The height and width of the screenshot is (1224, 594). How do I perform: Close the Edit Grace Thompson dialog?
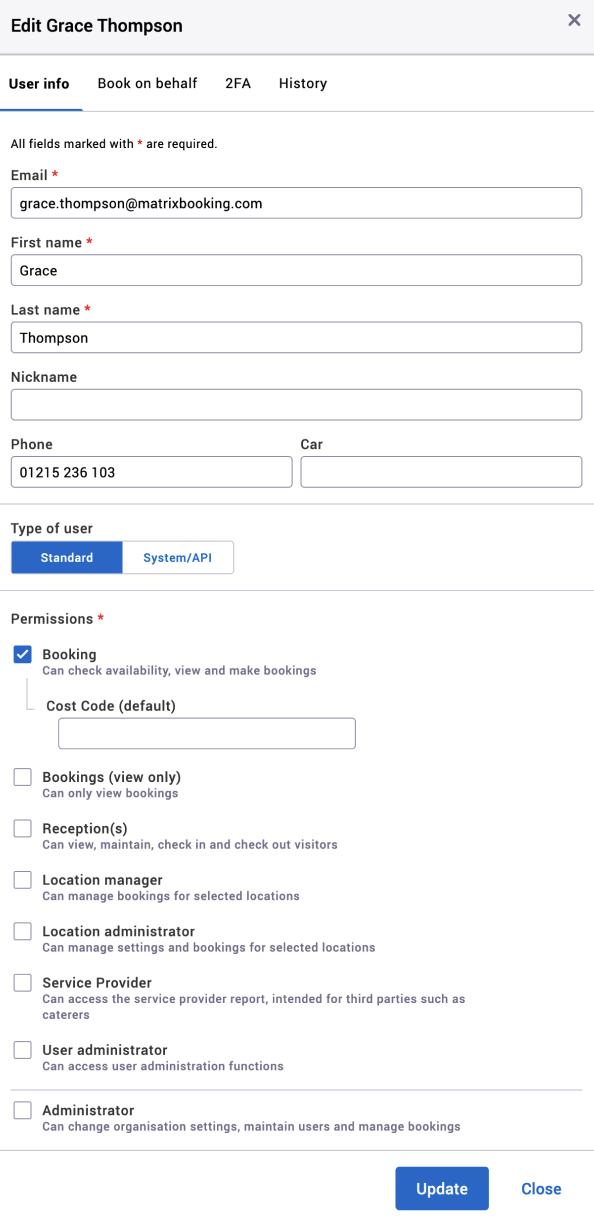click(x=574, y=20)
